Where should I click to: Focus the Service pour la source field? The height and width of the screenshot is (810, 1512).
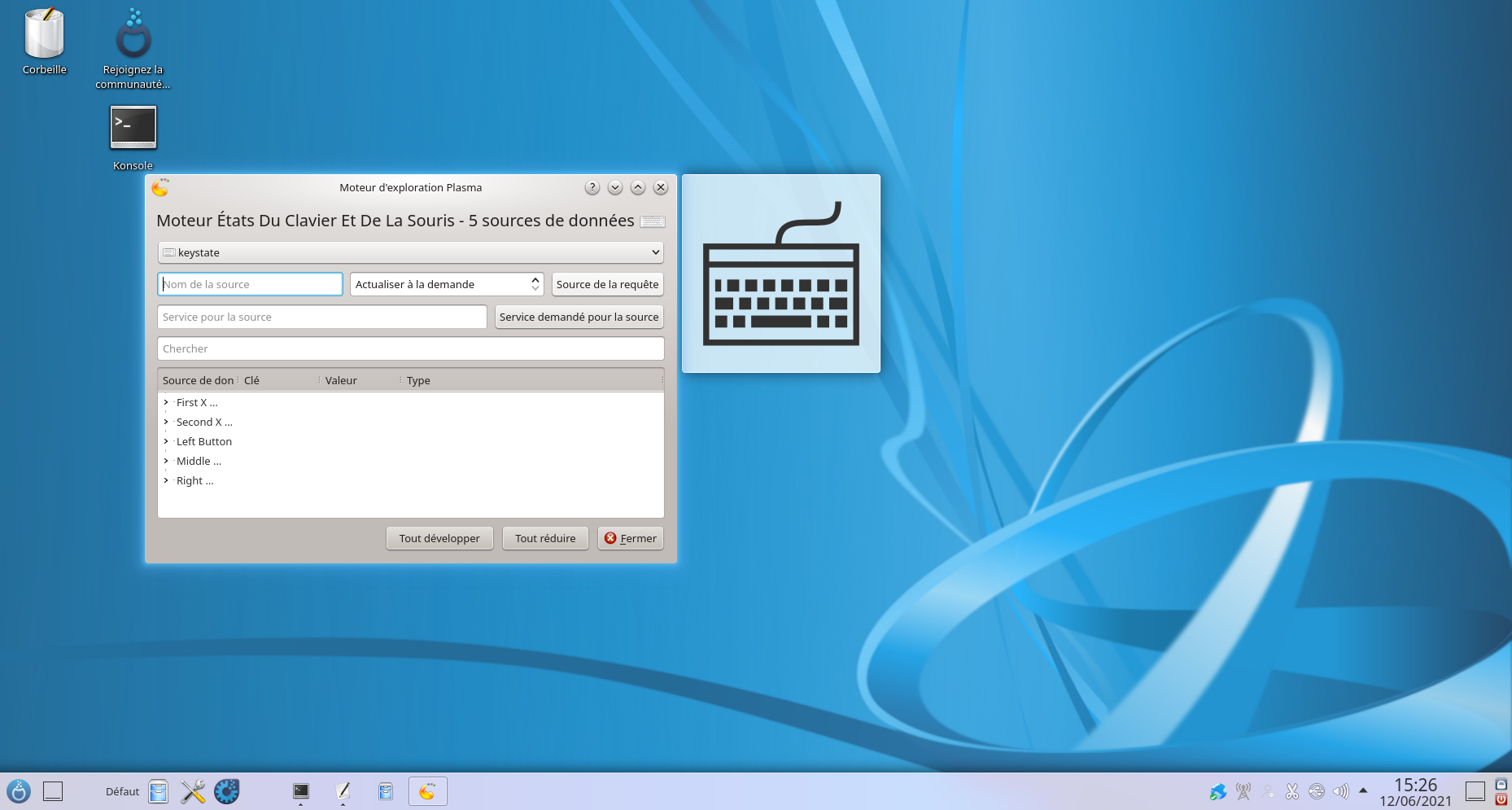point(322,317)
